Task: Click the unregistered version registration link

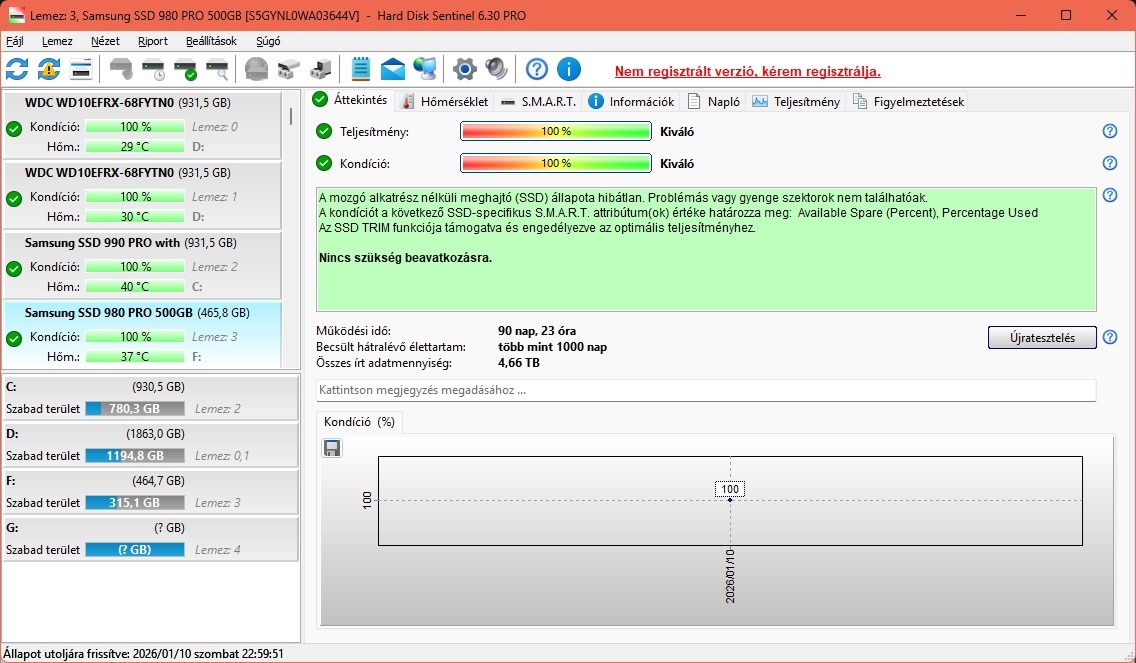Action: [x=748, y=71]
